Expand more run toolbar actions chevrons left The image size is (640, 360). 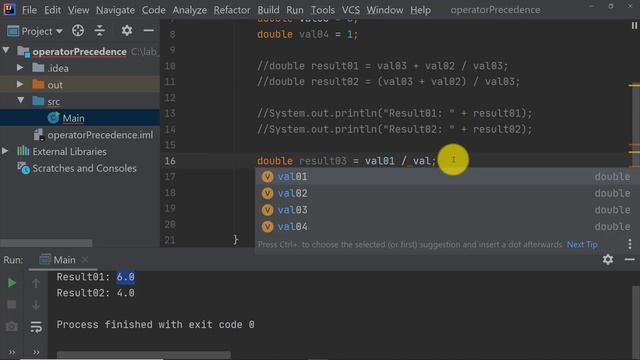coord(11,352)
